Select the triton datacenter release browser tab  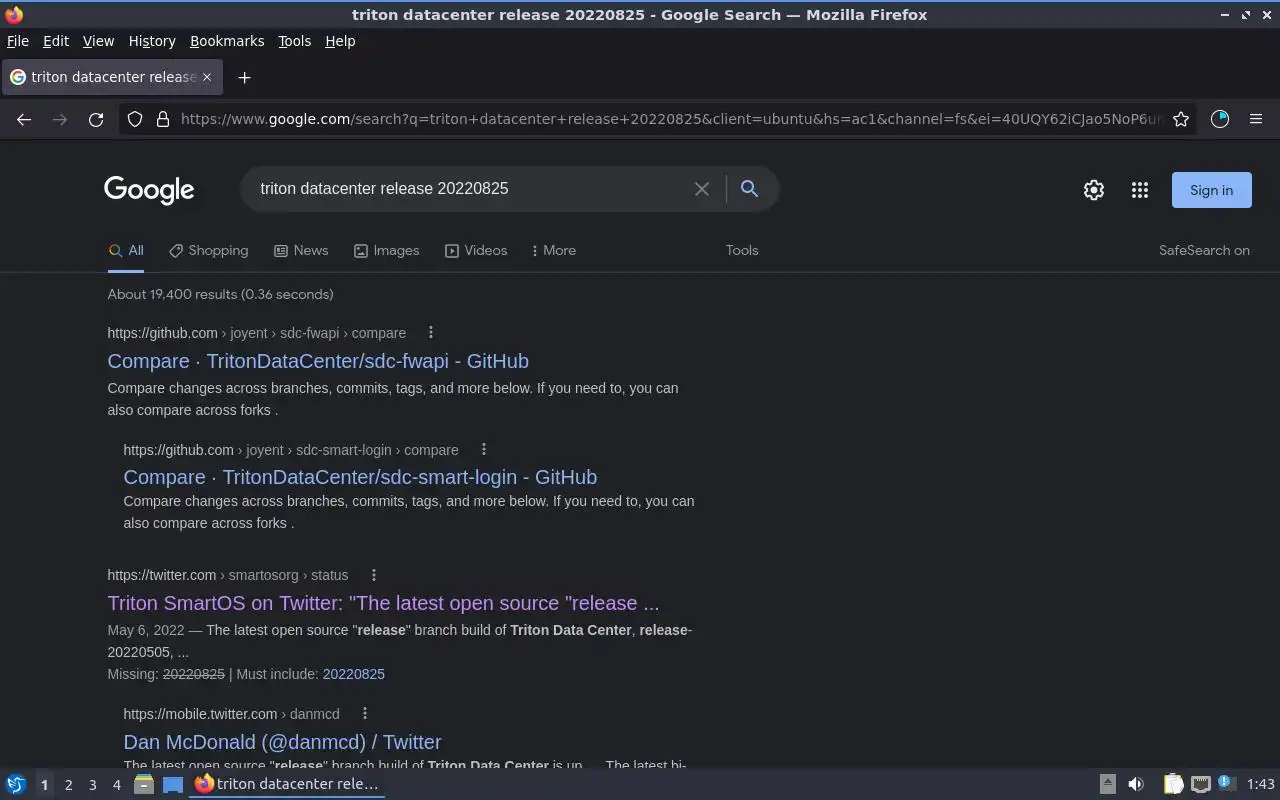coord(110,77)
